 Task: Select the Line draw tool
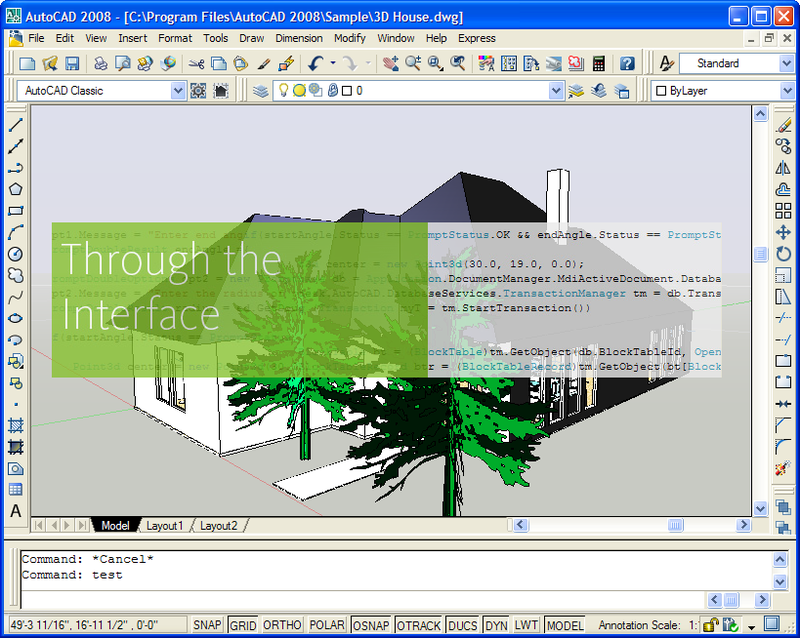pos(15,125)
